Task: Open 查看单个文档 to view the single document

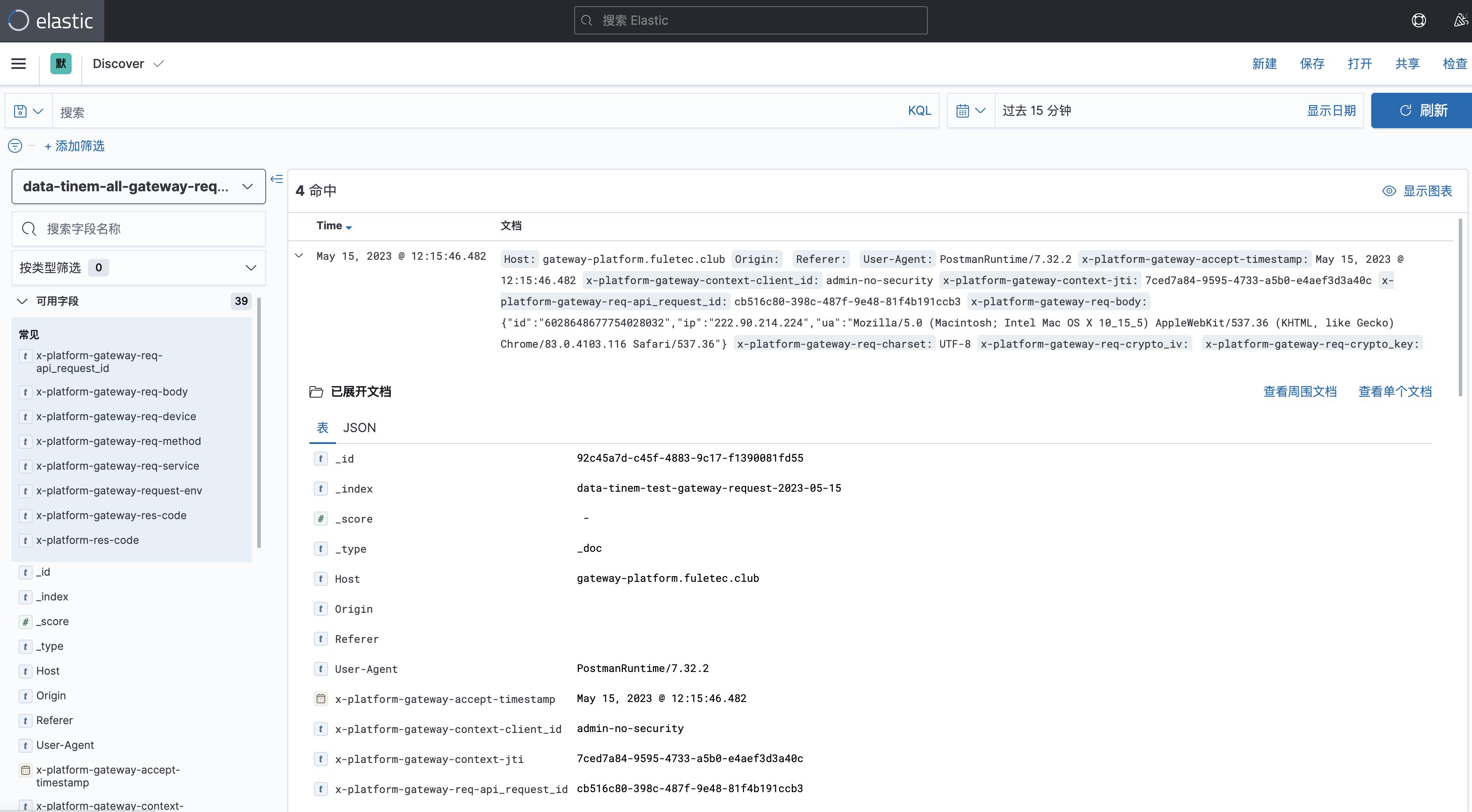Action: 1396,392
